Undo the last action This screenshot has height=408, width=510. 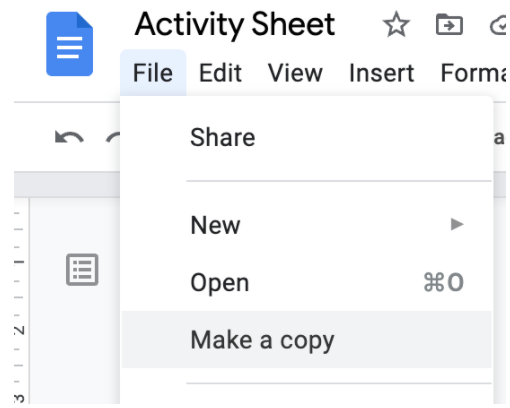point(69,137)
